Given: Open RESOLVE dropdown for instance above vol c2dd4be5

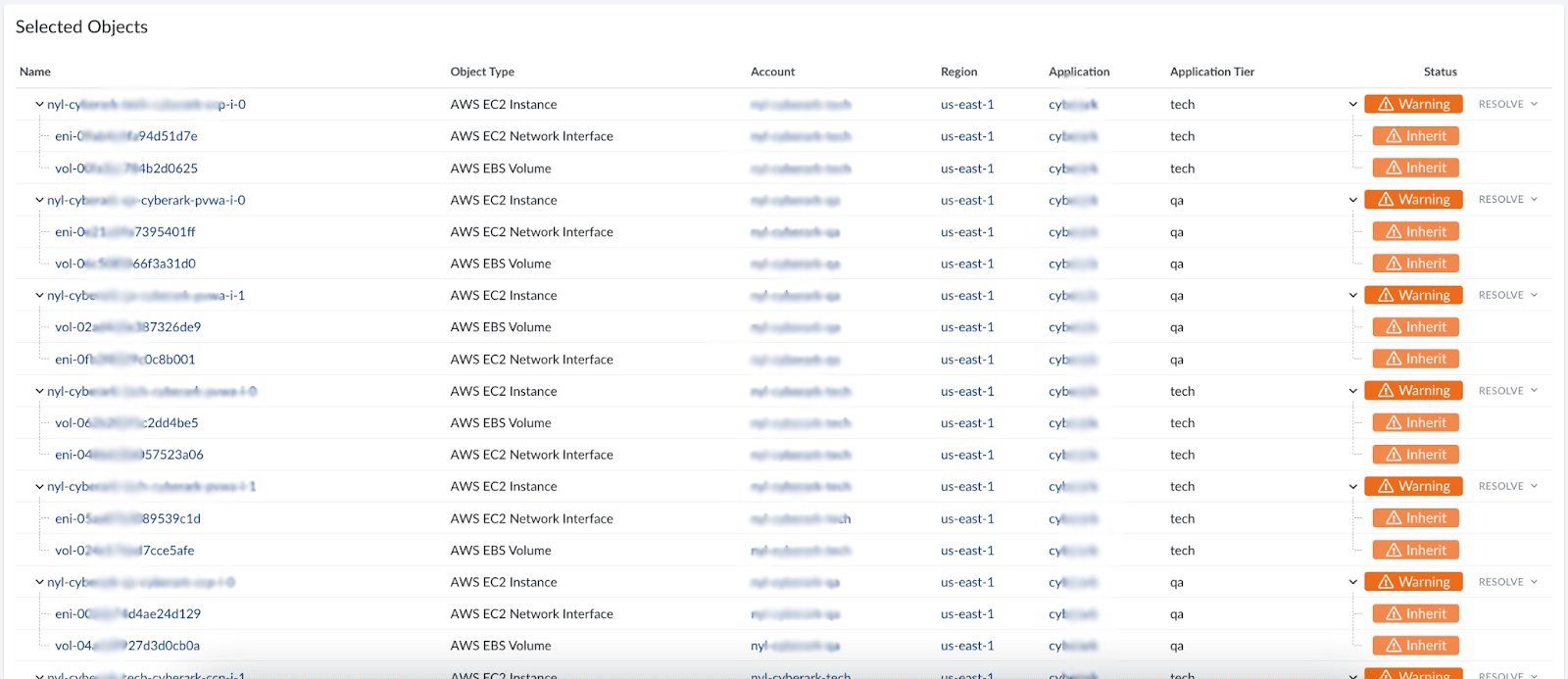Looking at the screenshot, I should pos(1508,391).
